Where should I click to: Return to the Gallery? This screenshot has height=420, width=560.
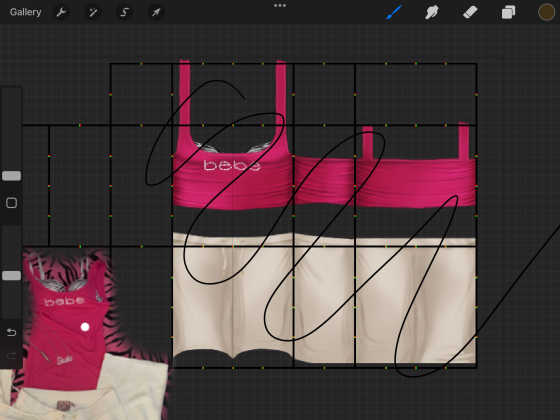click(25, 12)
